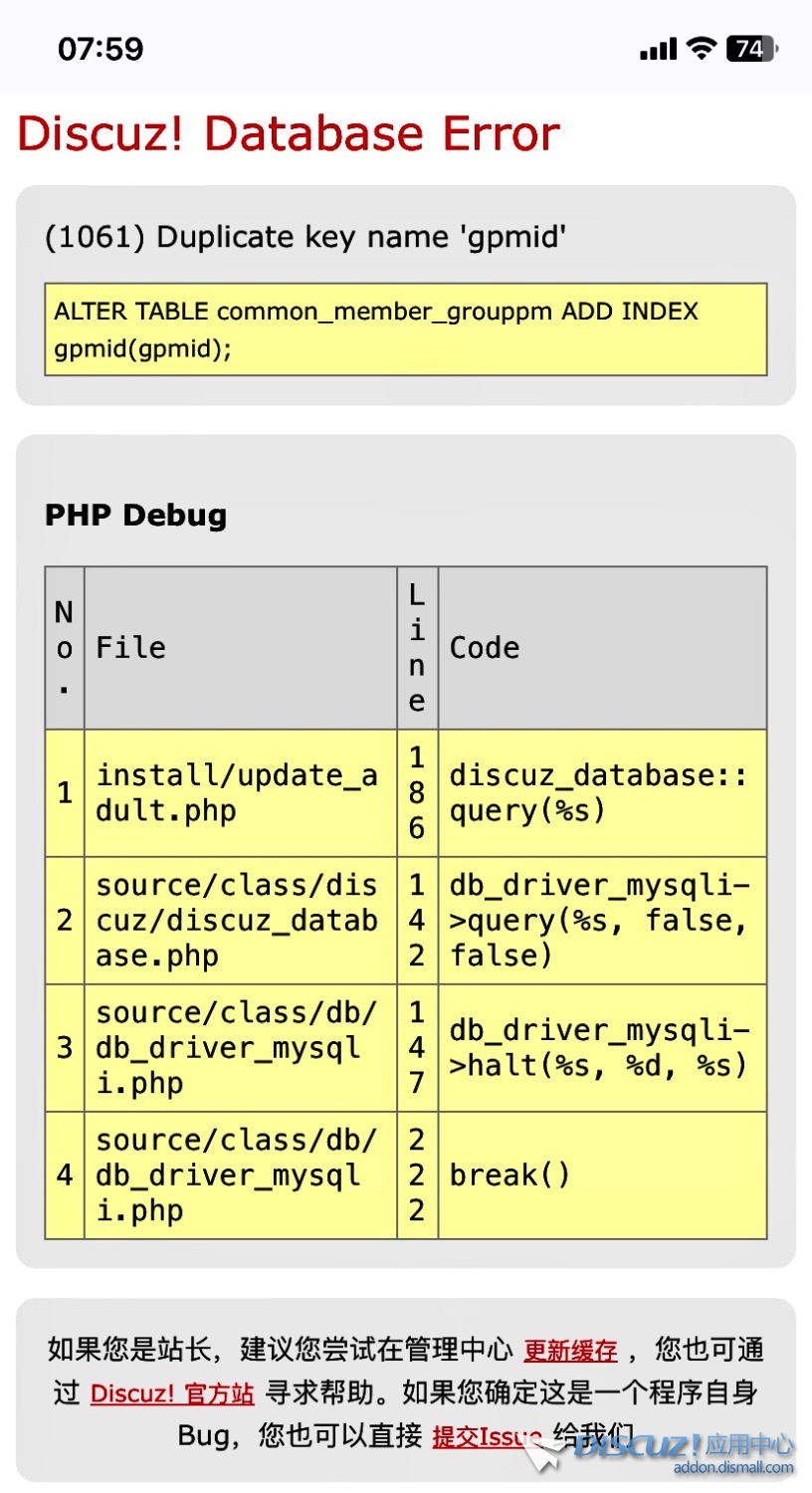The image size is (812, 1493).
Task: Select the db_driver_mysqli->query code cell
Action: click(x=603, y=921)
